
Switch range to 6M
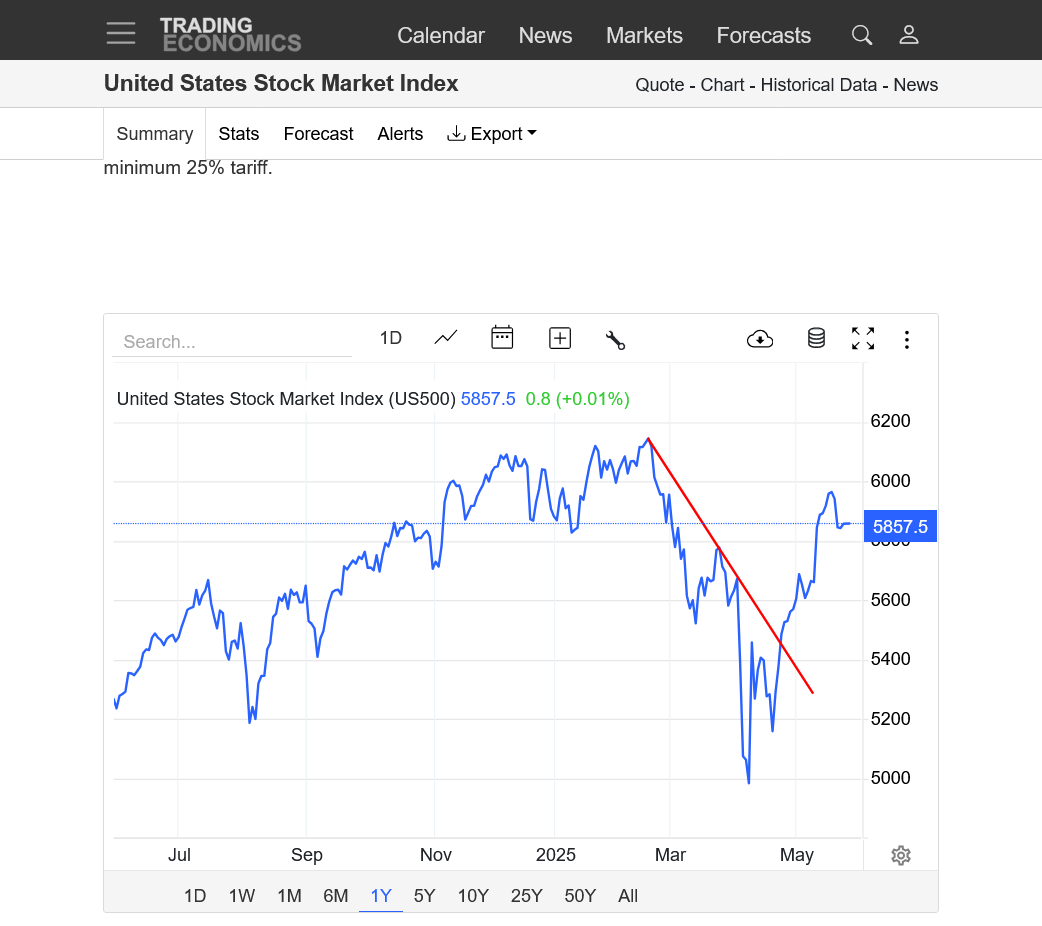335,896
